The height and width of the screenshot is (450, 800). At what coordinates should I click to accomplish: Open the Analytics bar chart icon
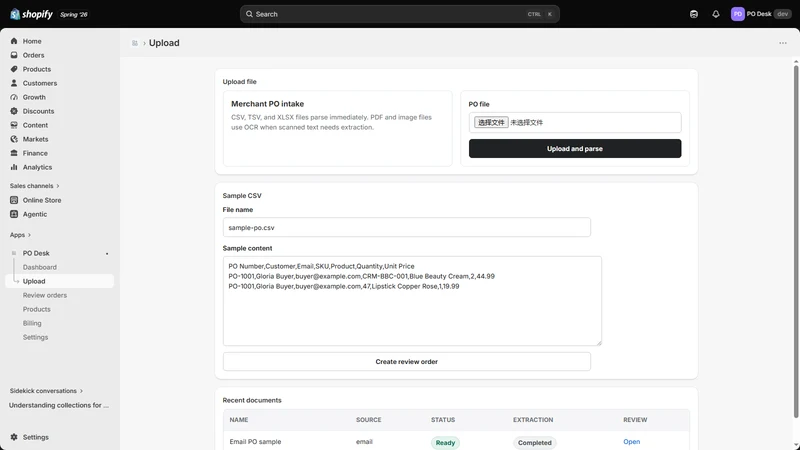pos(14,167)
